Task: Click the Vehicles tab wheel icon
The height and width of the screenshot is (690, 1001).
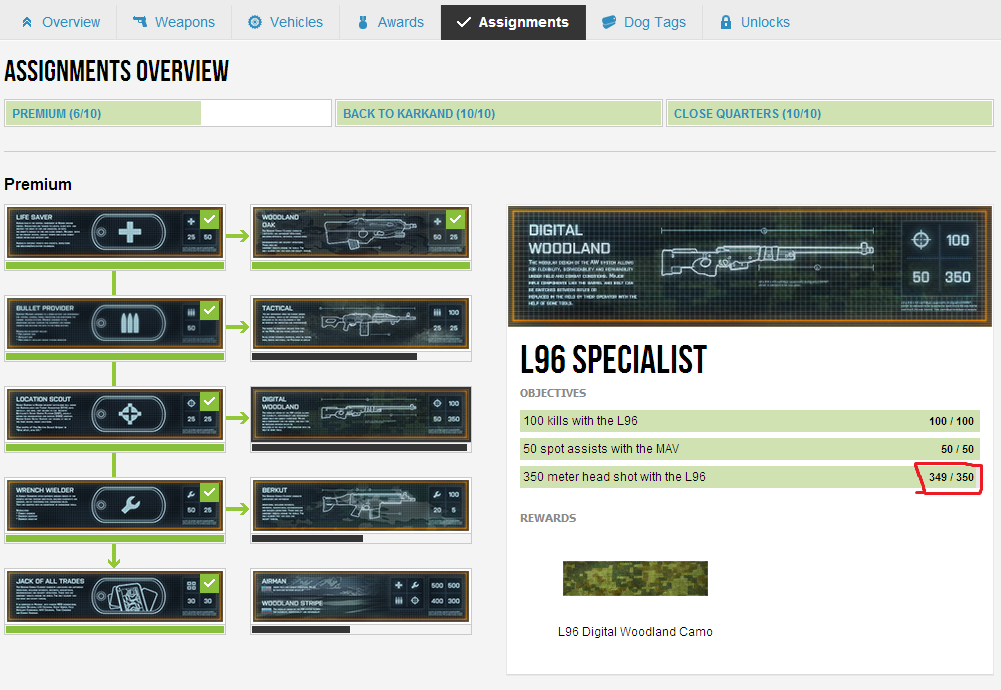Action: coord(255,22)
